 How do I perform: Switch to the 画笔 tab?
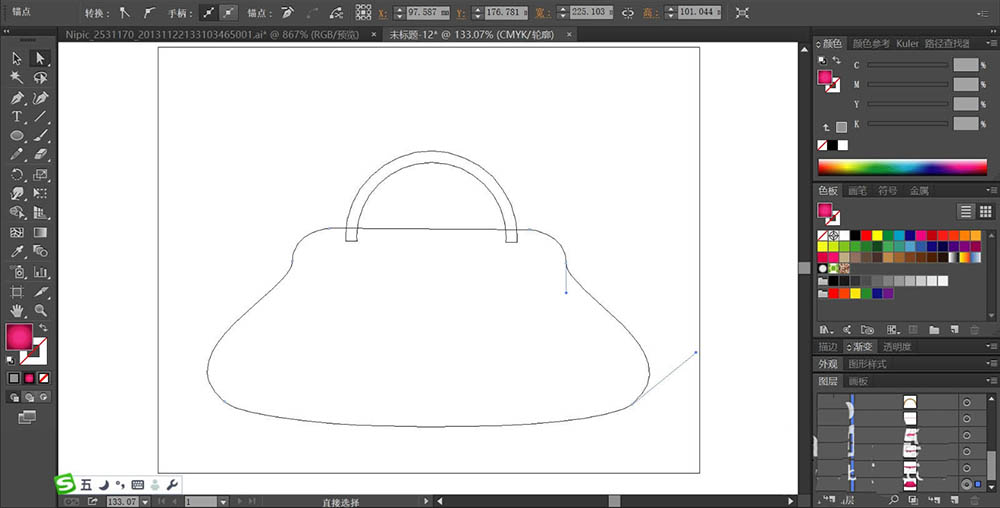(x=858, y=191)
